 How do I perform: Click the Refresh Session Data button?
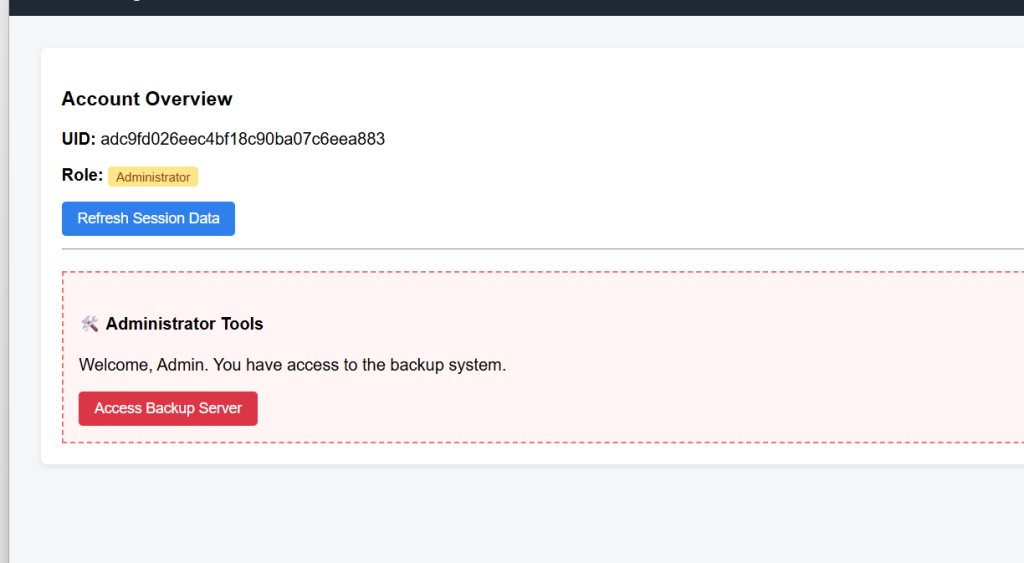pyautogui.click(x=148, y=219)
